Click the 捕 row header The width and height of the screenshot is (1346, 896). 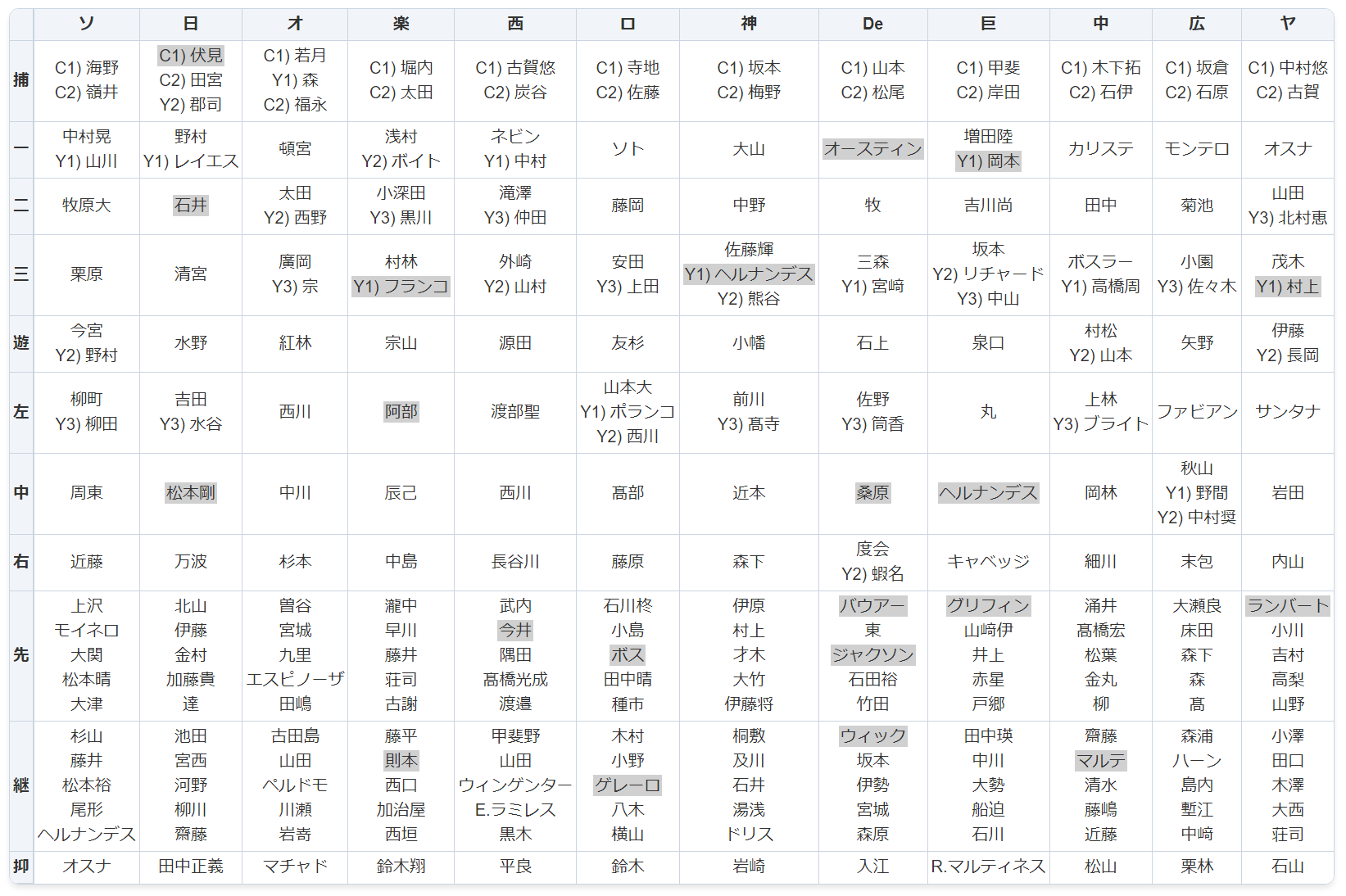[x=21, y=80]
